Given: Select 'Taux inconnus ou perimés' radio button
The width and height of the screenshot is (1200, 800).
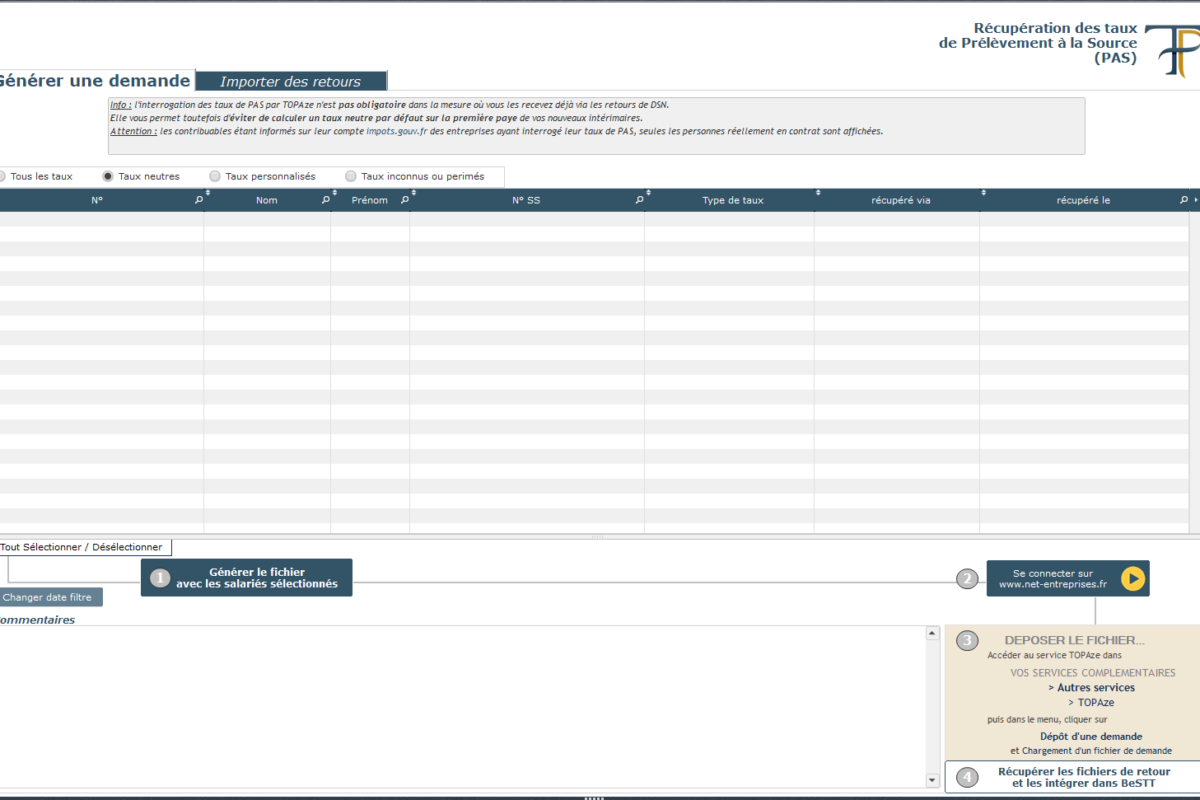Looking at the screenshot, I should (x=351, y=176).
